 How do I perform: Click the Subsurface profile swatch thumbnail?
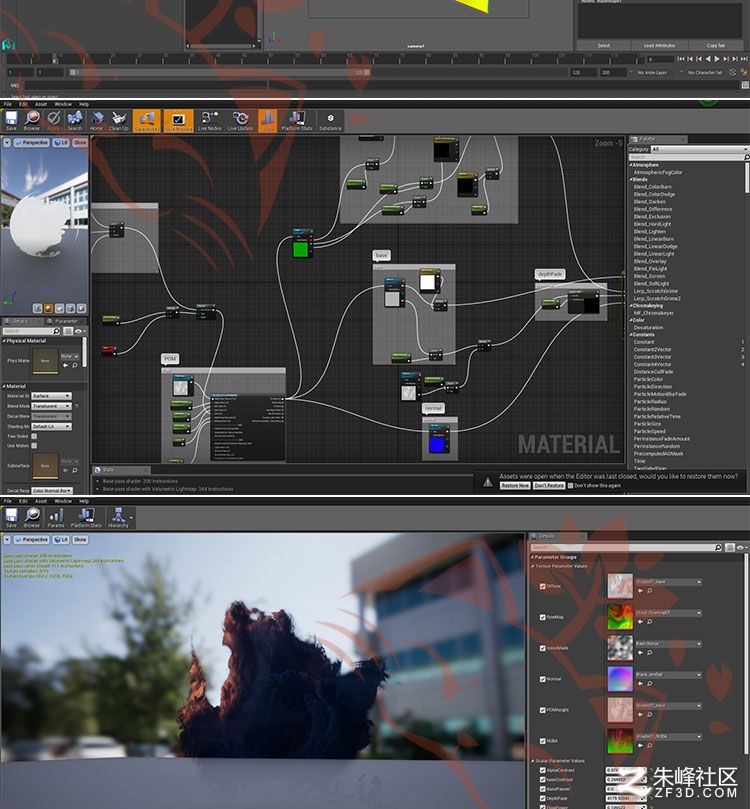pyautogui.click(x=45, y=465)
